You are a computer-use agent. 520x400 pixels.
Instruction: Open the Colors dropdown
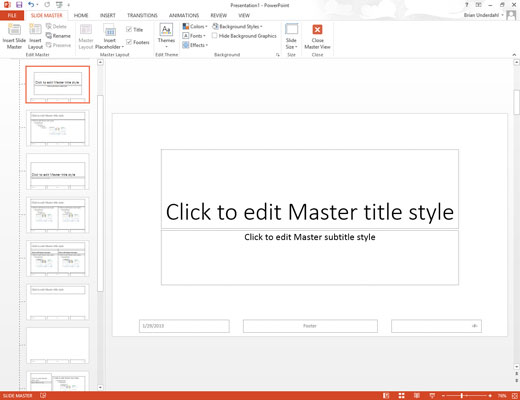(x=195, y=26)
